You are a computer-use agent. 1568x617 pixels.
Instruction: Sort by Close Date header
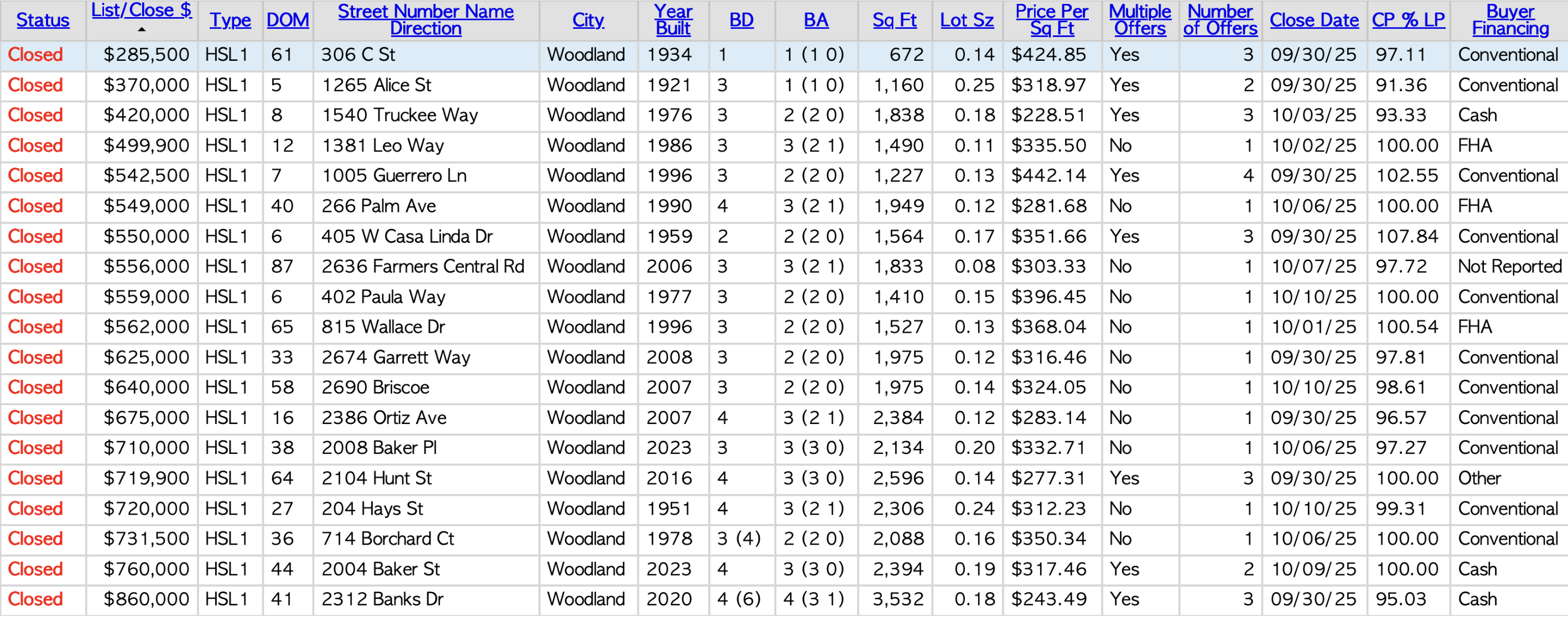pyautogui.click(x=1313, y=20)
